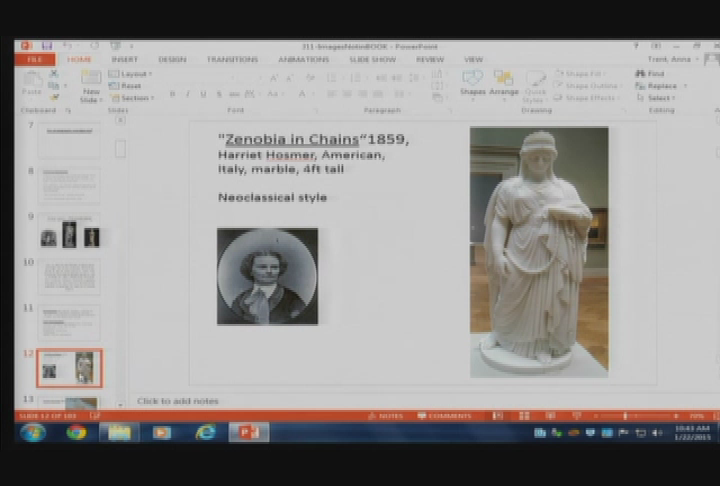
Task: Open Chrome from the taskbar
Action: [x=77, y=432]
